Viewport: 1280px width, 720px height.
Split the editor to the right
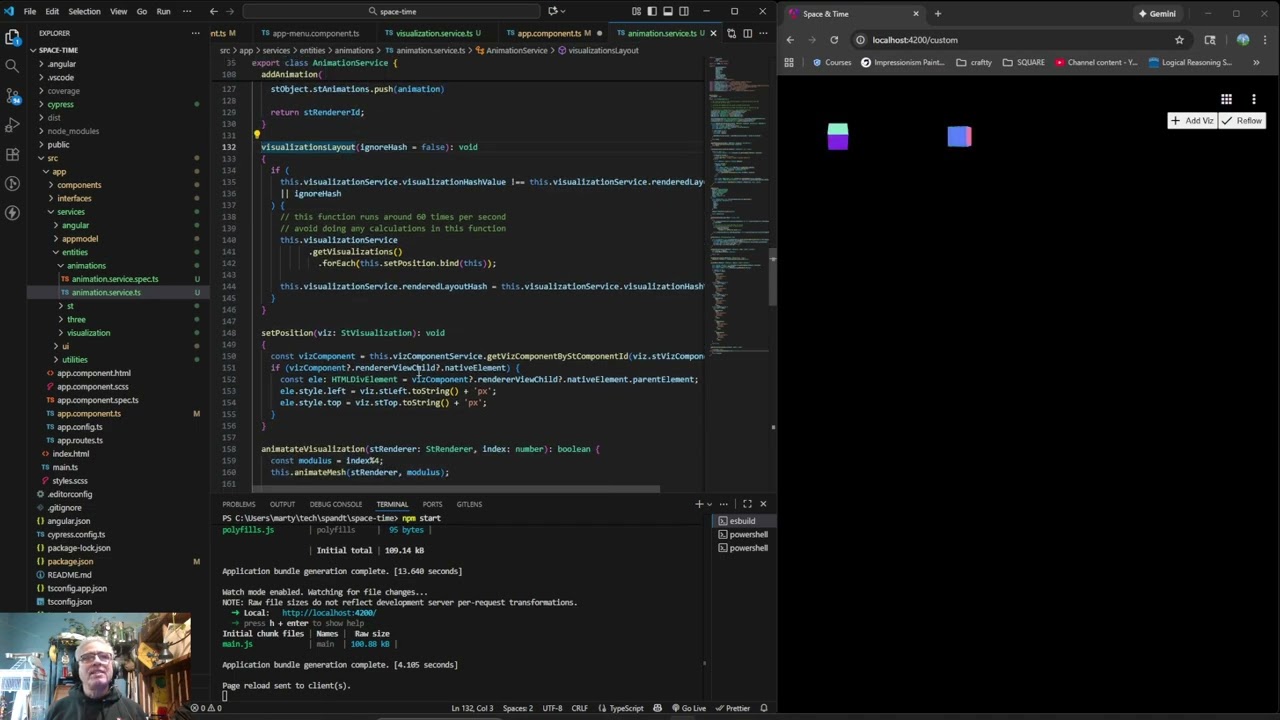747,33
